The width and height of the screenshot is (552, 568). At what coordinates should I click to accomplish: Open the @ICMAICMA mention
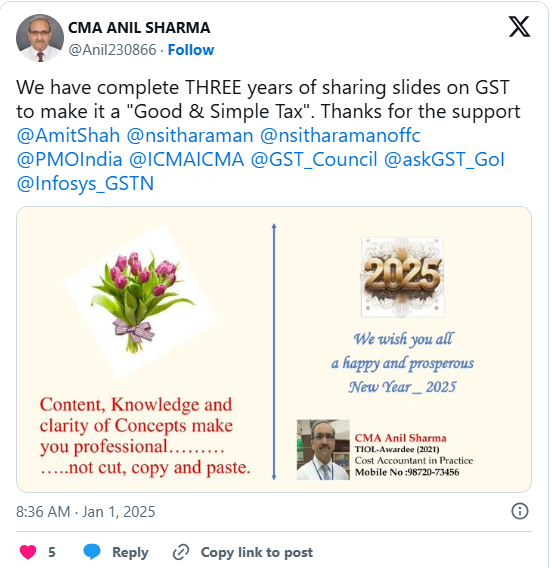(187, 159)
